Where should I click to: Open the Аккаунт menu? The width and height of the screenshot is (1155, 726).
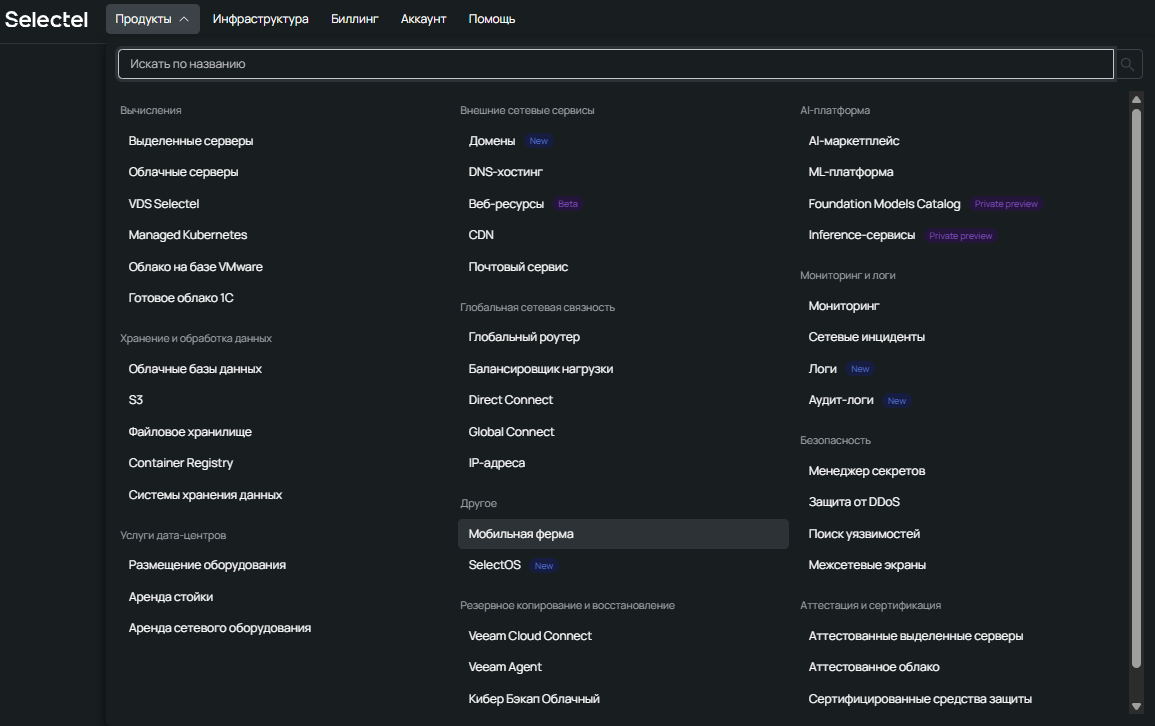pyautogui.click(x=423, y=19)
